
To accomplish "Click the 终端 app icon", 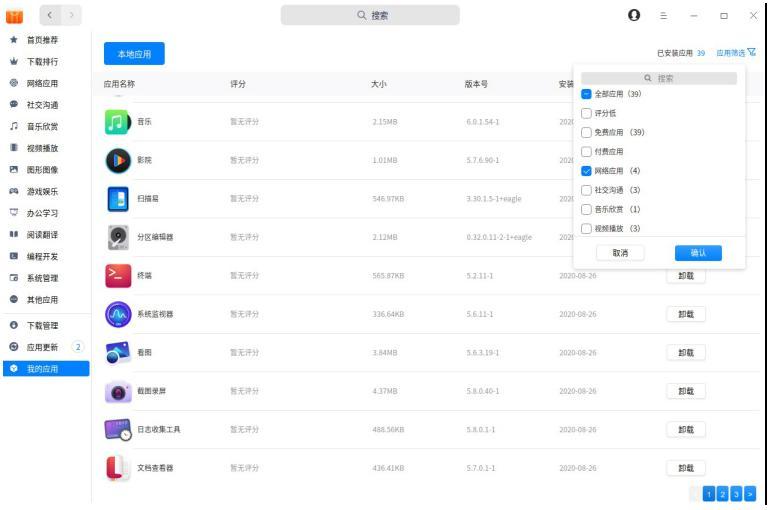I will point(118,276).
